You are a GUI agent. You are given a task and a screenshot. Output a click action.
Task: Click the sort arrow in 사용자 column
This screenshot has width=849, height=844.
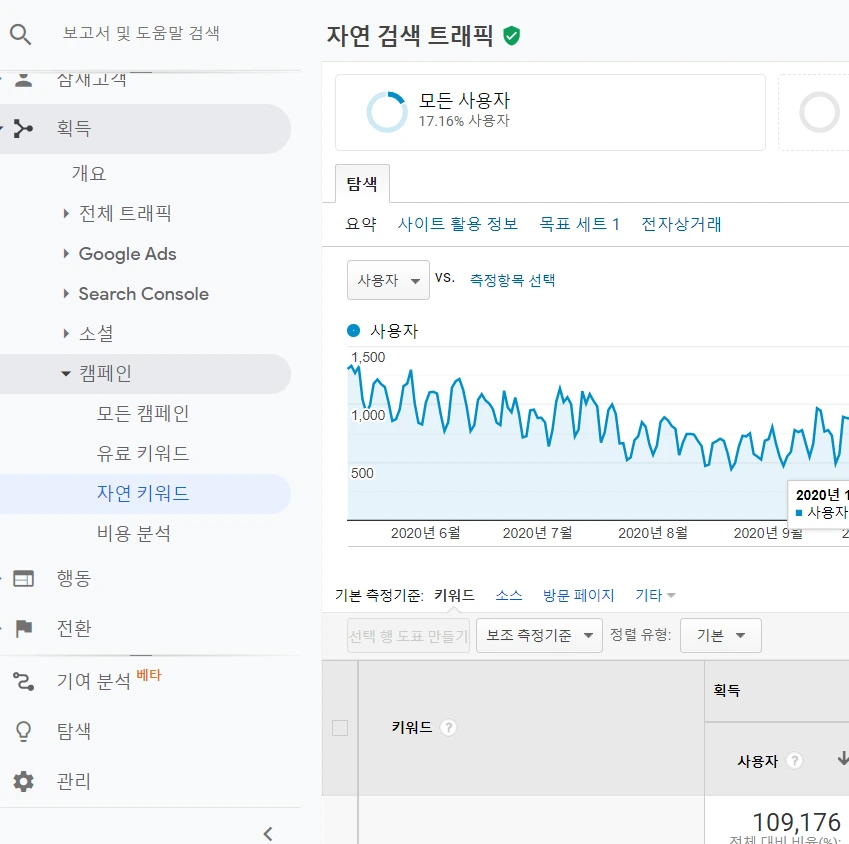[x=843, y=758]
